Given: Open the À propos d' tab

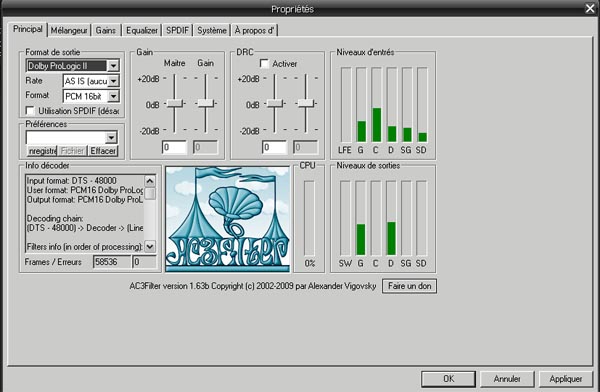Looking at the screenshot, I should [x=254, y=31].
